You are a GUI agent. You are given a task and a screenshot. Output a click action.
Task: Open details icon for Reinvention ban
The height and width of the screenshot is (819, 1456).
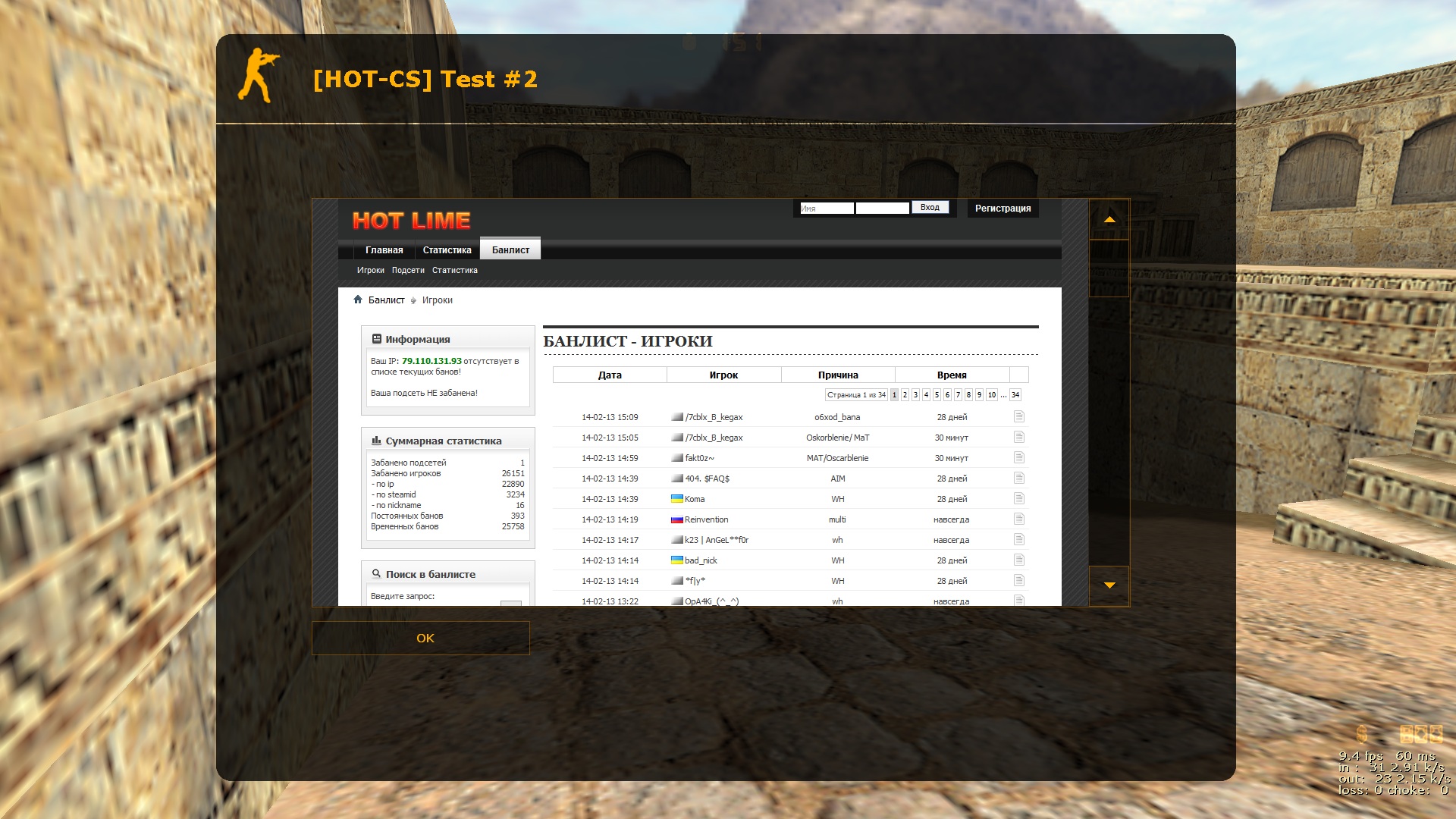click(x=1018, y=519)
